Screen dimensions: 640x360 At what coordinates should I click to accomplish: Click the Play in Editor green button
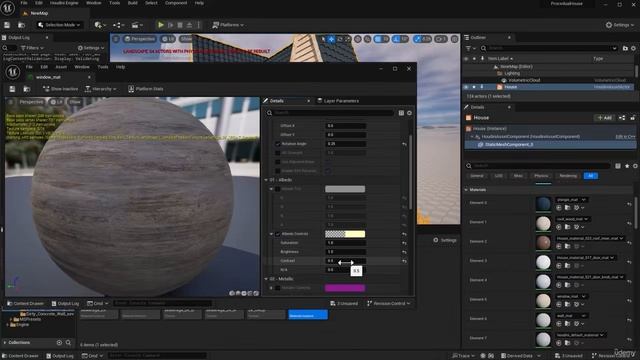(x=161, y=25)
